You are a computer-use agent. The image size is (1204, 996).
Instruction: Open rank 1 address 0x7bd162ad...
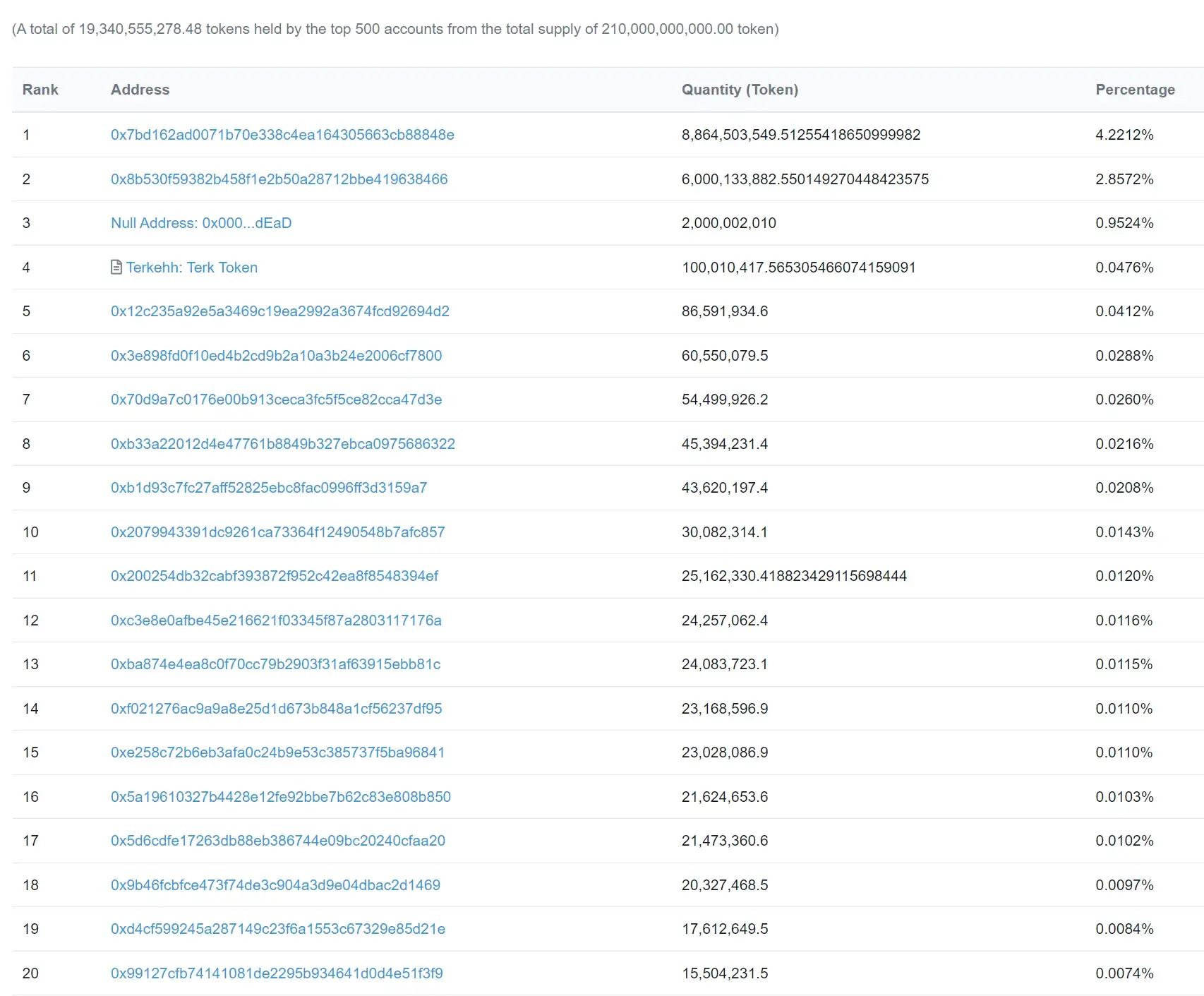[282, 135]
